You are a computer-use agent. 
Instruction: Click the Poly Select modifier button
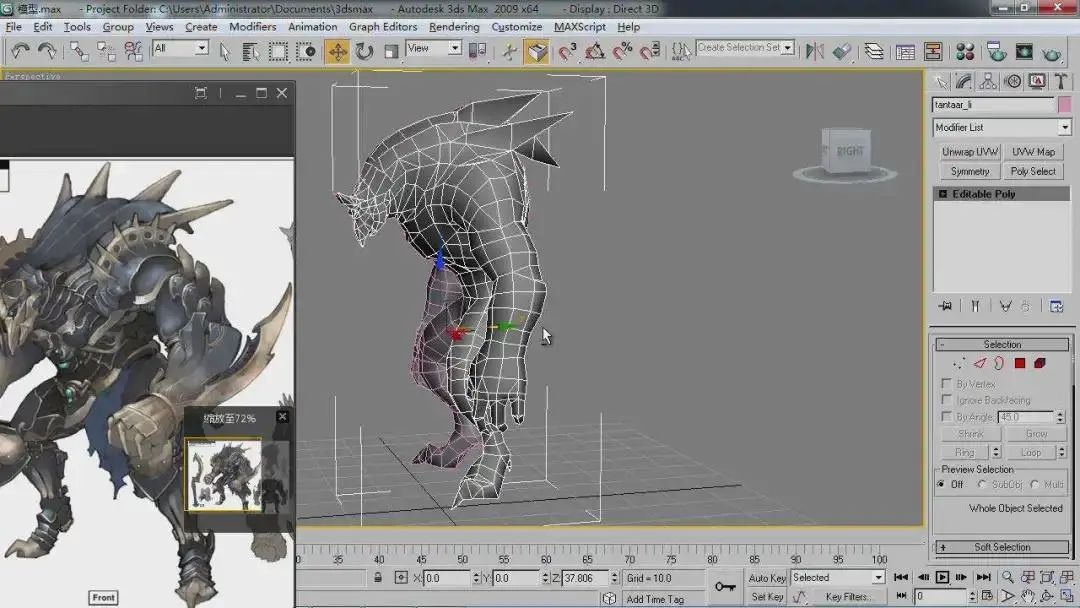(x=1033, y=171)
